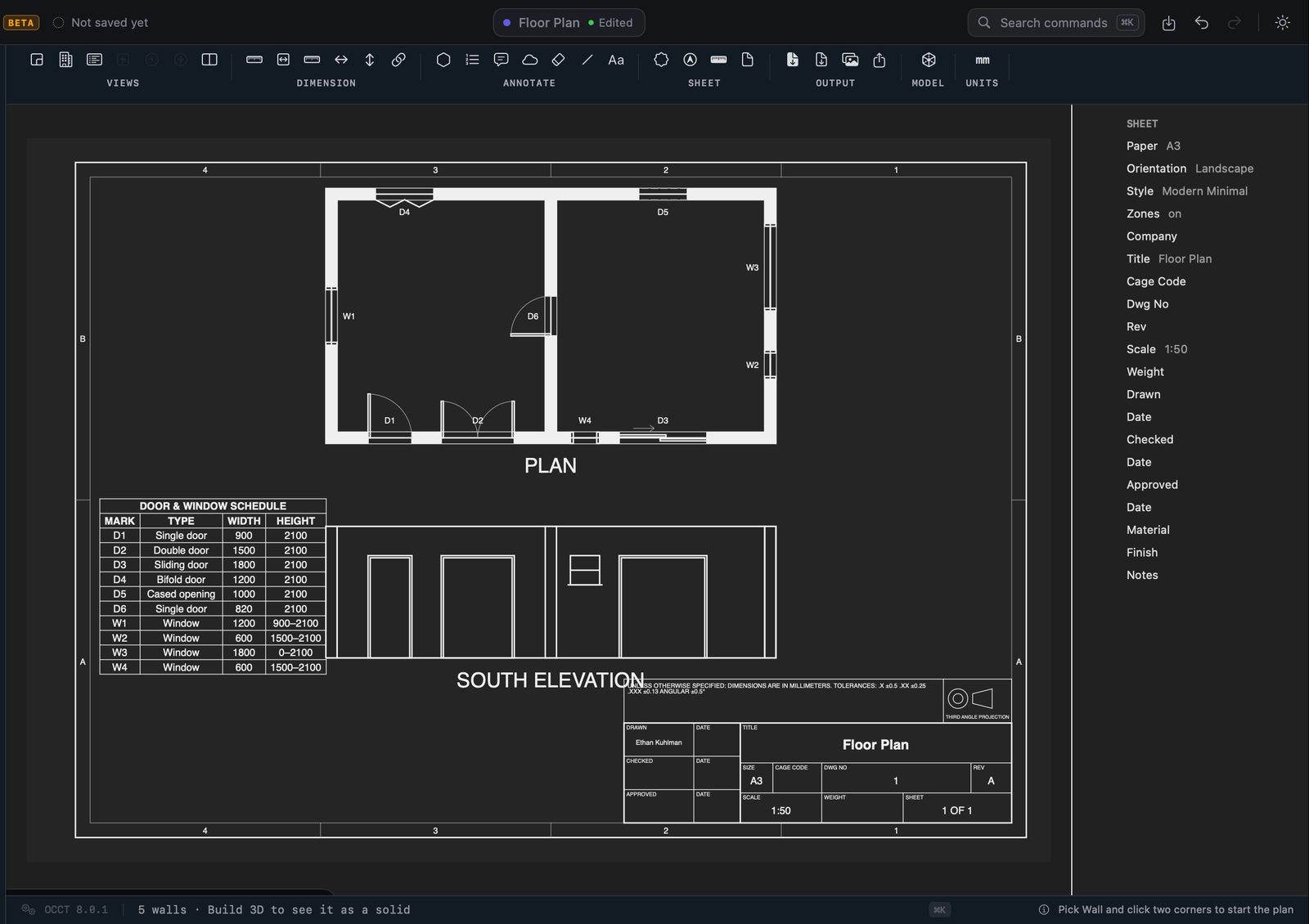Image resolution: width=1309 pixels, height=924 pixels.
Task: Select the revision cloud tool
Action: point(530,60)
